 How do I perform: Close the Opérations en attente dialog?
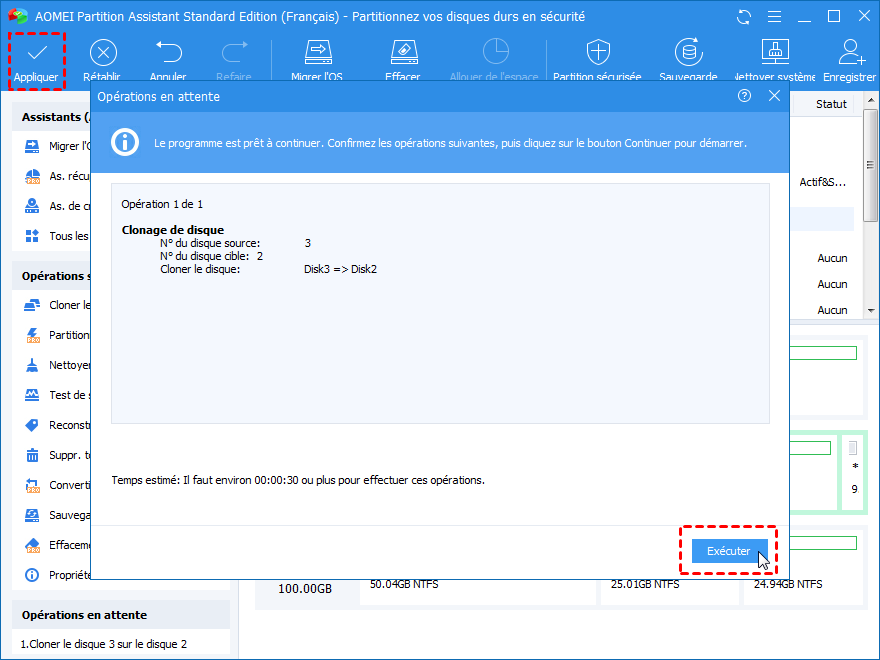(774, 96)
